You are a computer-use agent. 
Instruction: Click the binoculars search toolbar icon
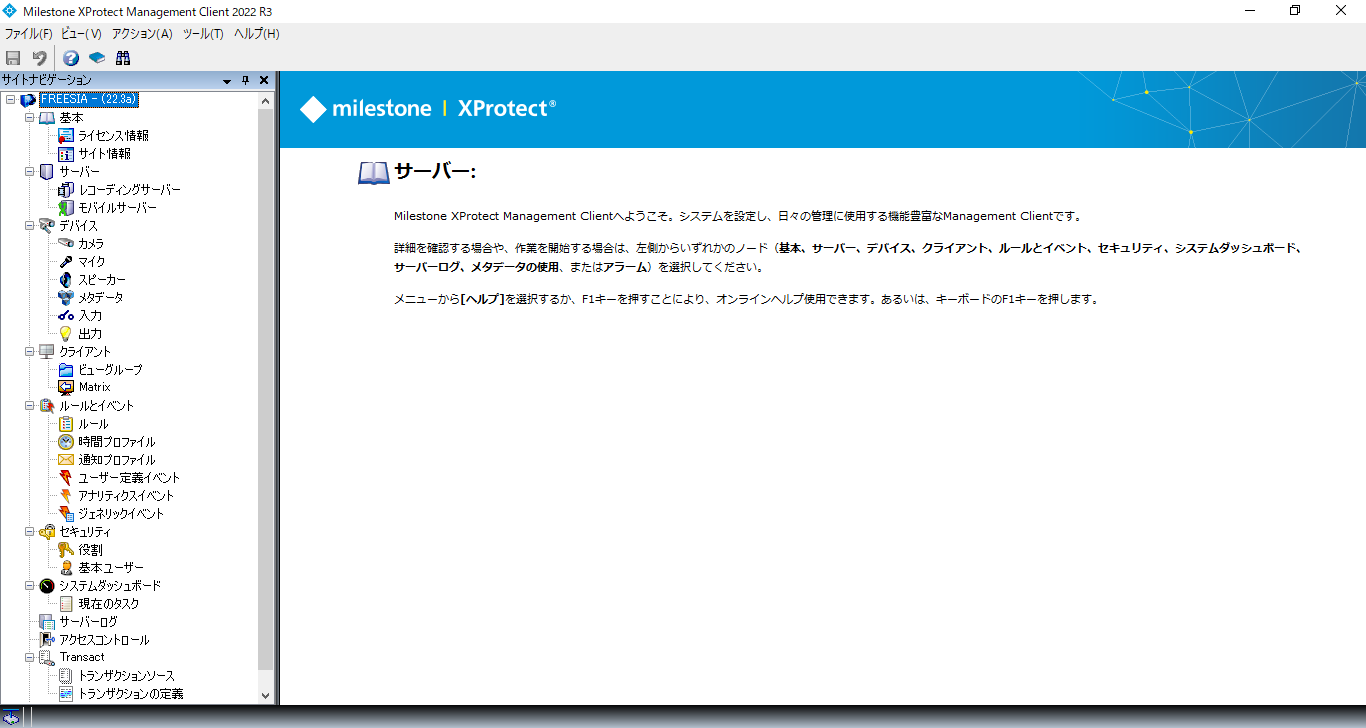123,58
